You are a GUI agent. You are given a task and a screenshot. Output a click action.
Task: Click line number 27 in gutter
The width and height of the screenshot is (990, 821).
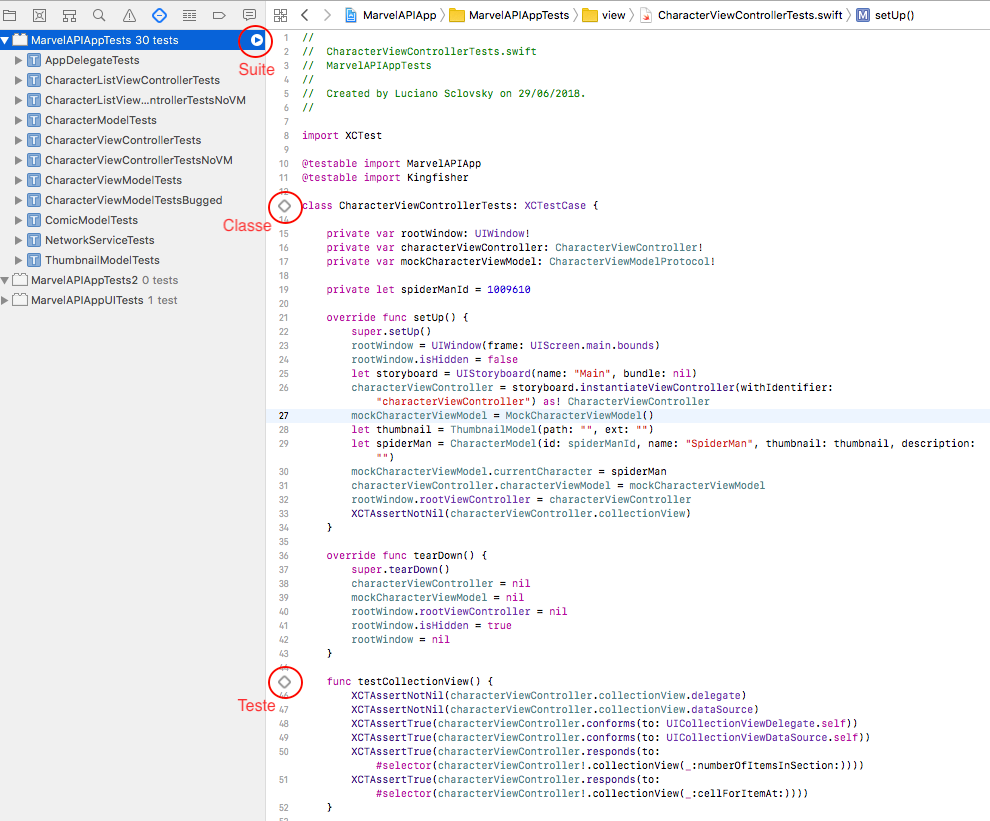[x=283, y=416]
